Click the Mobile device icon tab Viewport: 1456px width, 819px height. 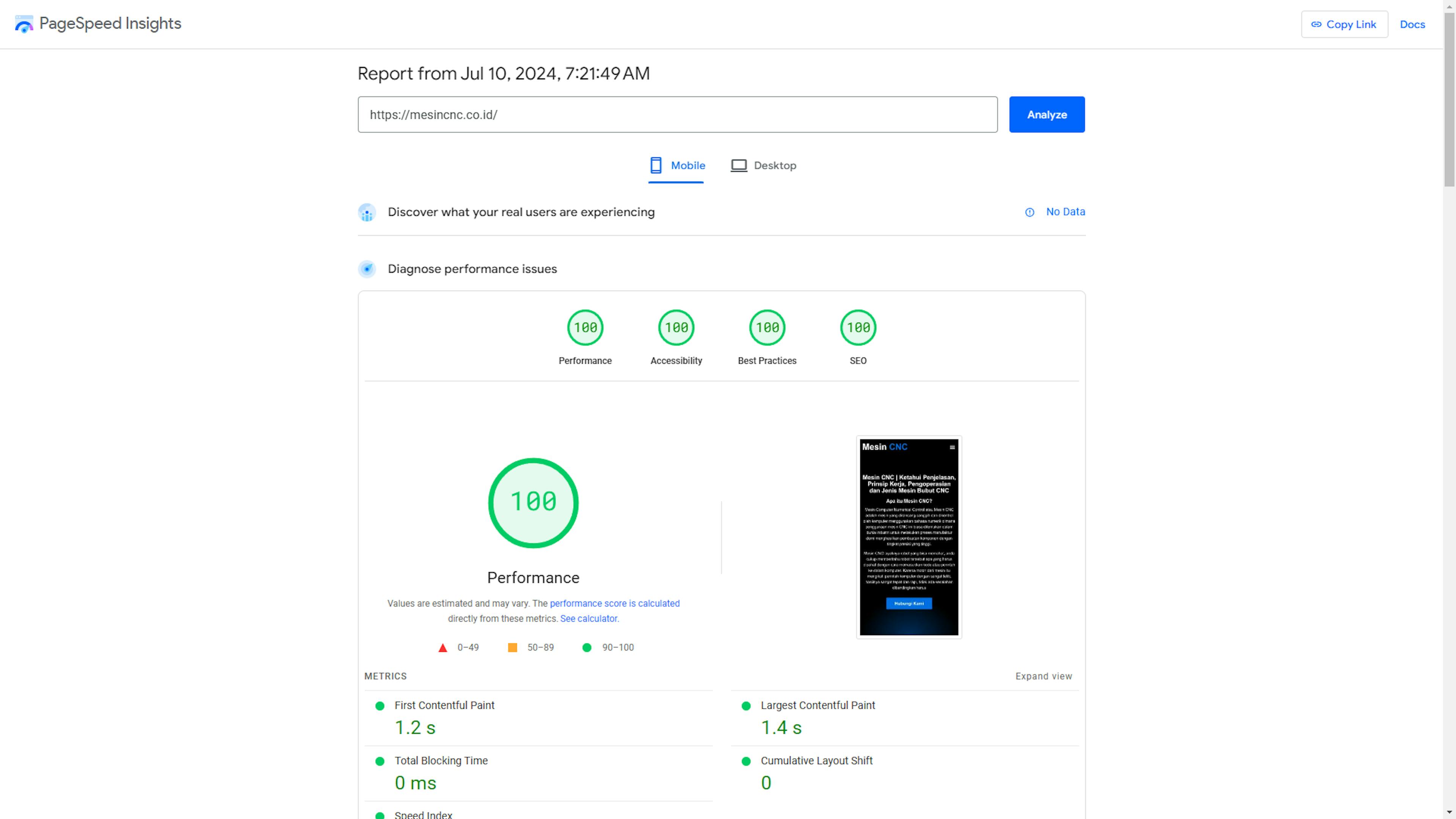click(x=655, y=165)
